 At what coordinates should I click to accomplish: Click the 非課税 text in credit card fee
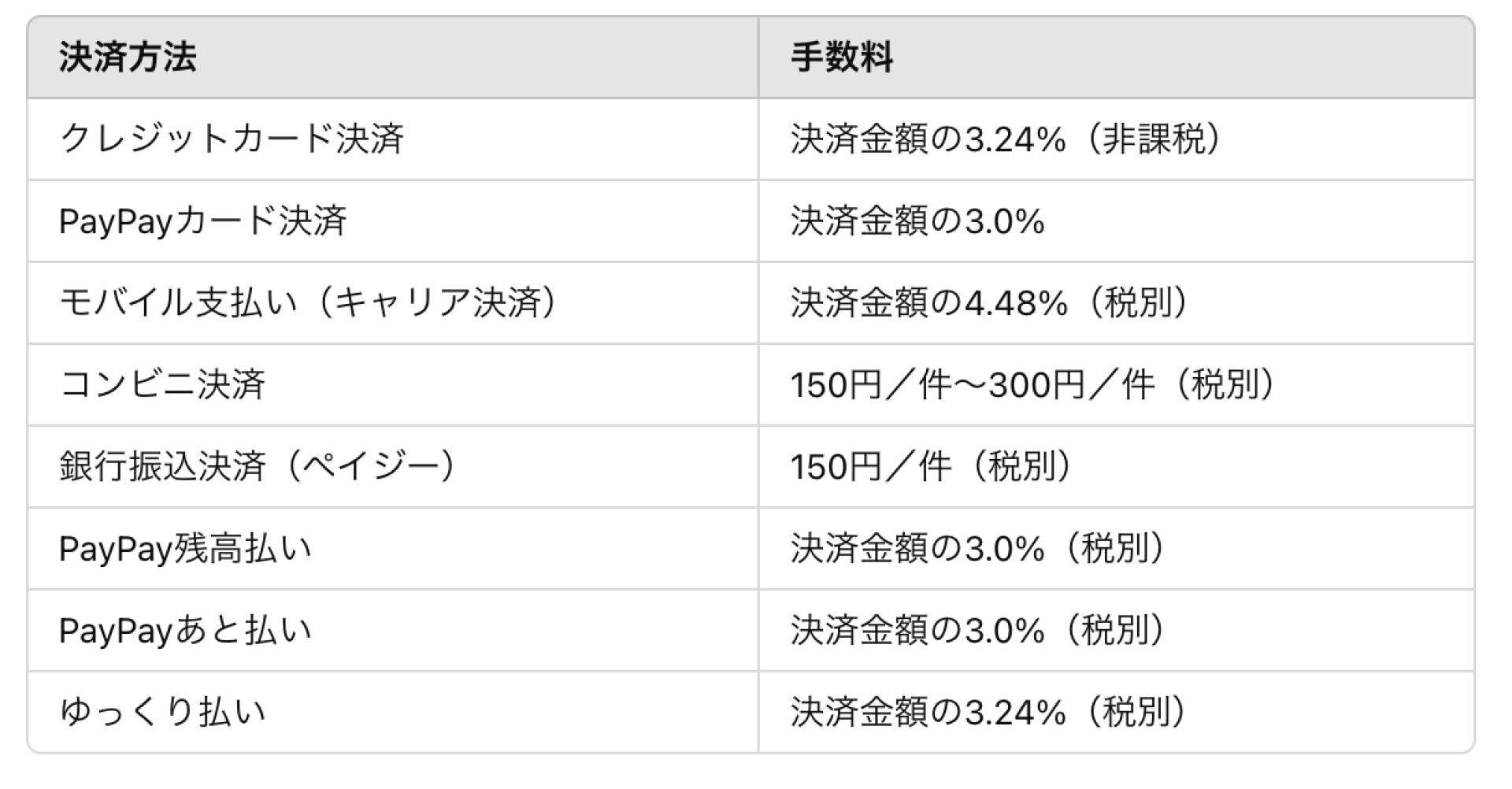[x=1154, y=139]
